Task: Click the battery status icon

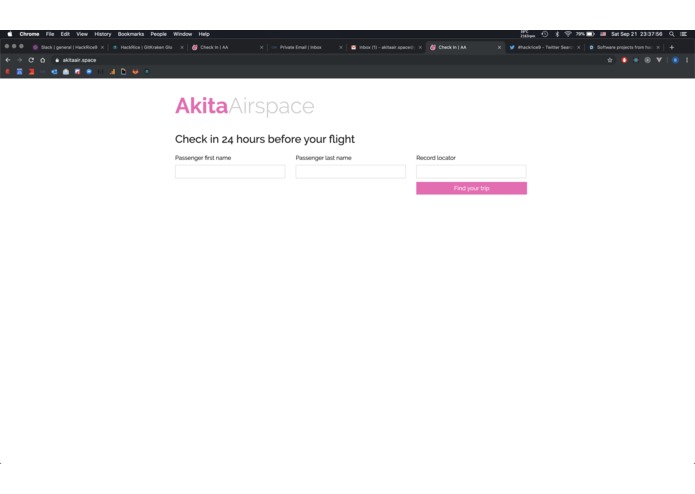Action: point(590,34)
